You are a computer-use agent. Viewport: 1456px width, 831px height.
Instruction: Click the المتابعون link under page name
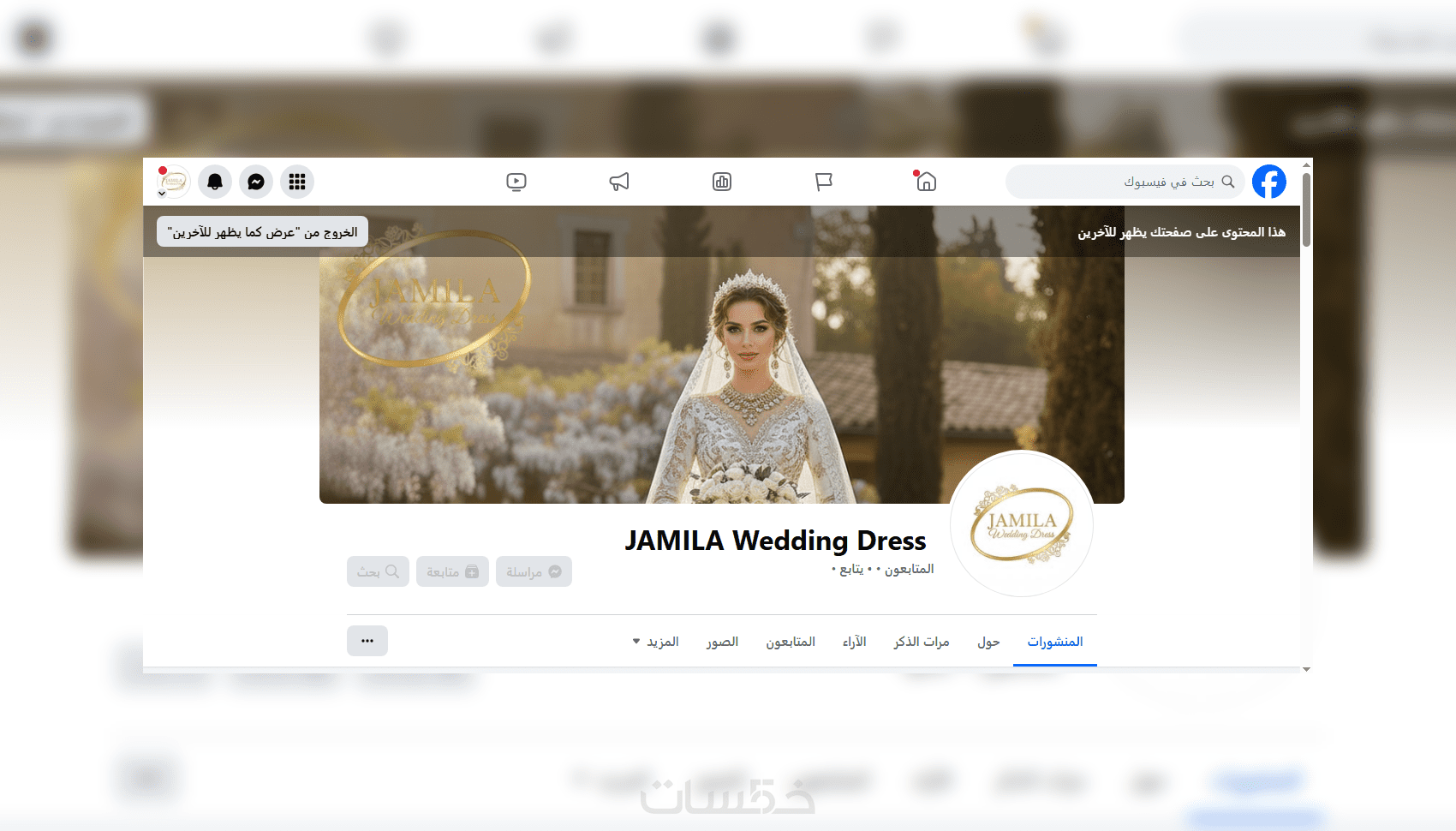pos(909,569)
